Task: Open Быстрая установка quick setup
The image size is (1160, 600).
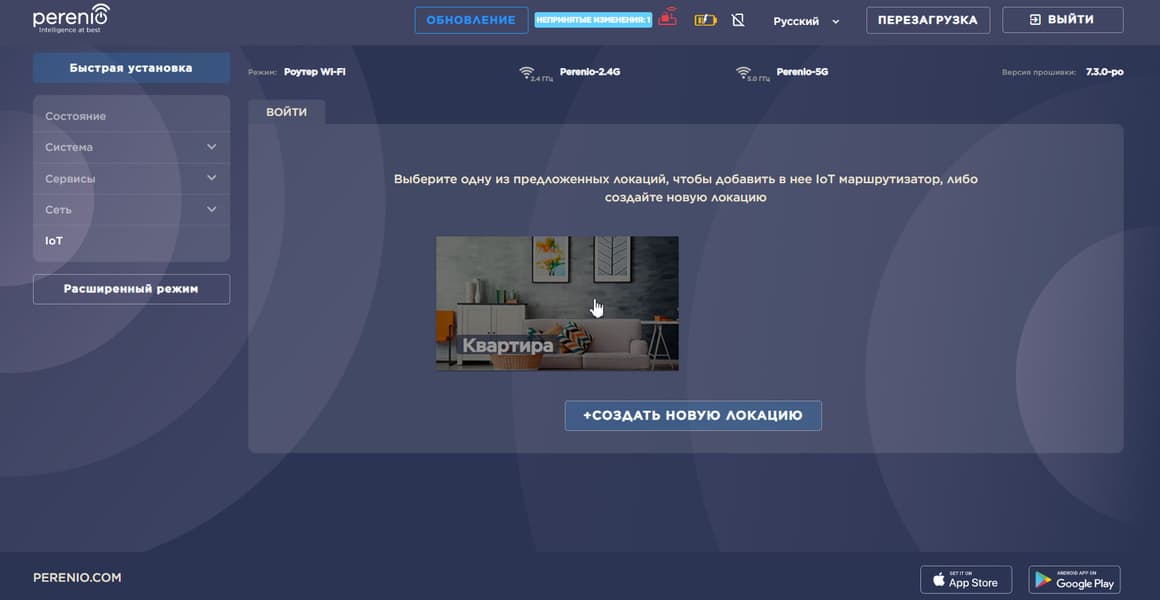Action: (131, 68)
